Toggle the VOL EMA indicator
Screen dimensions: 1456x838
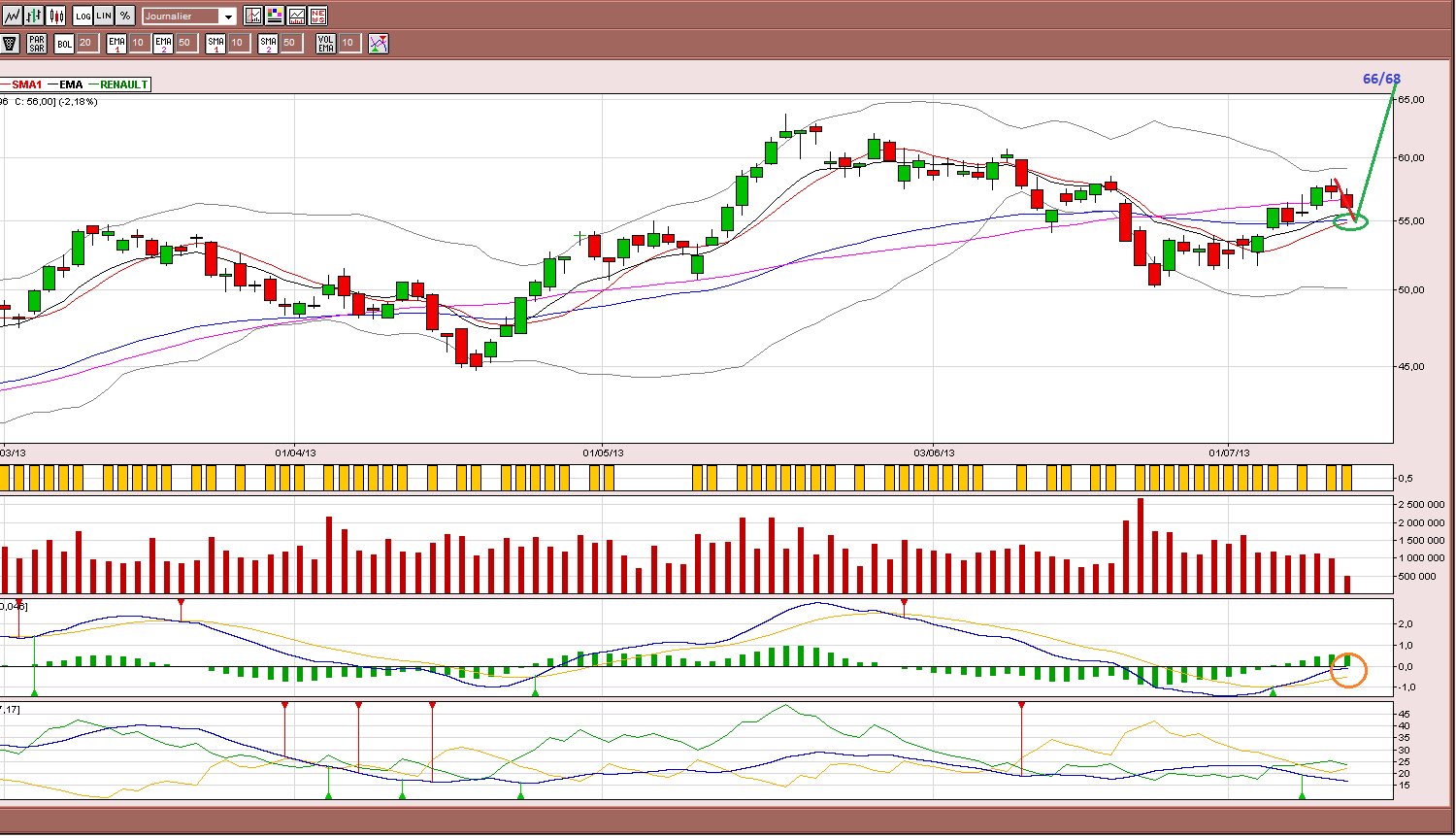326,43
